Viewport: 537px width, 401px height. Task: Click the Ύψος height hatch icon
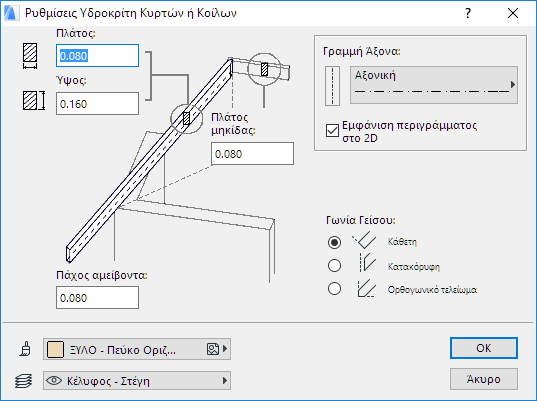pos(34,101)
